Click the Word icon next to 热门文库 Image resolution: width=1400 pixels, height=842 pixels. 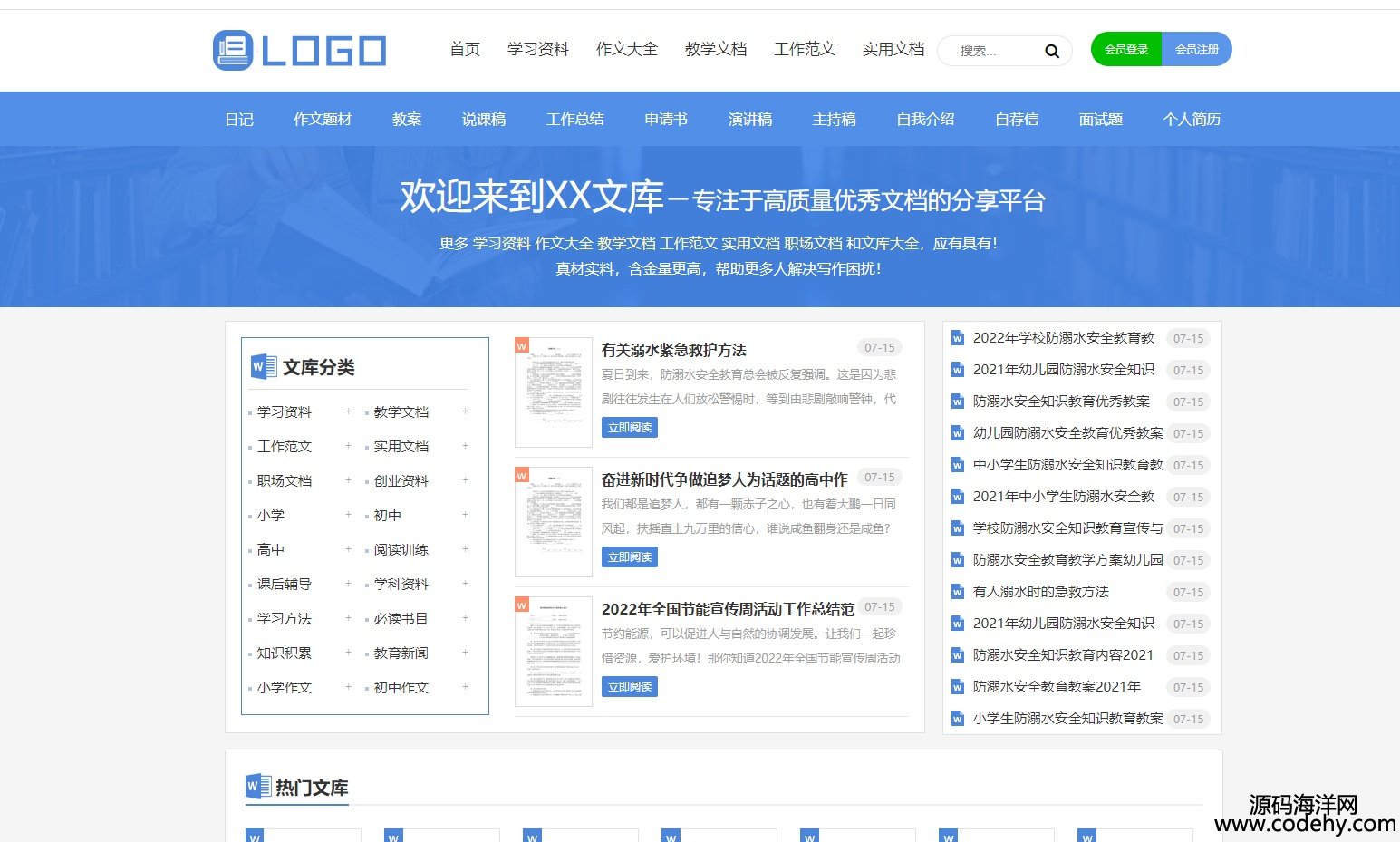coord(258,787)
